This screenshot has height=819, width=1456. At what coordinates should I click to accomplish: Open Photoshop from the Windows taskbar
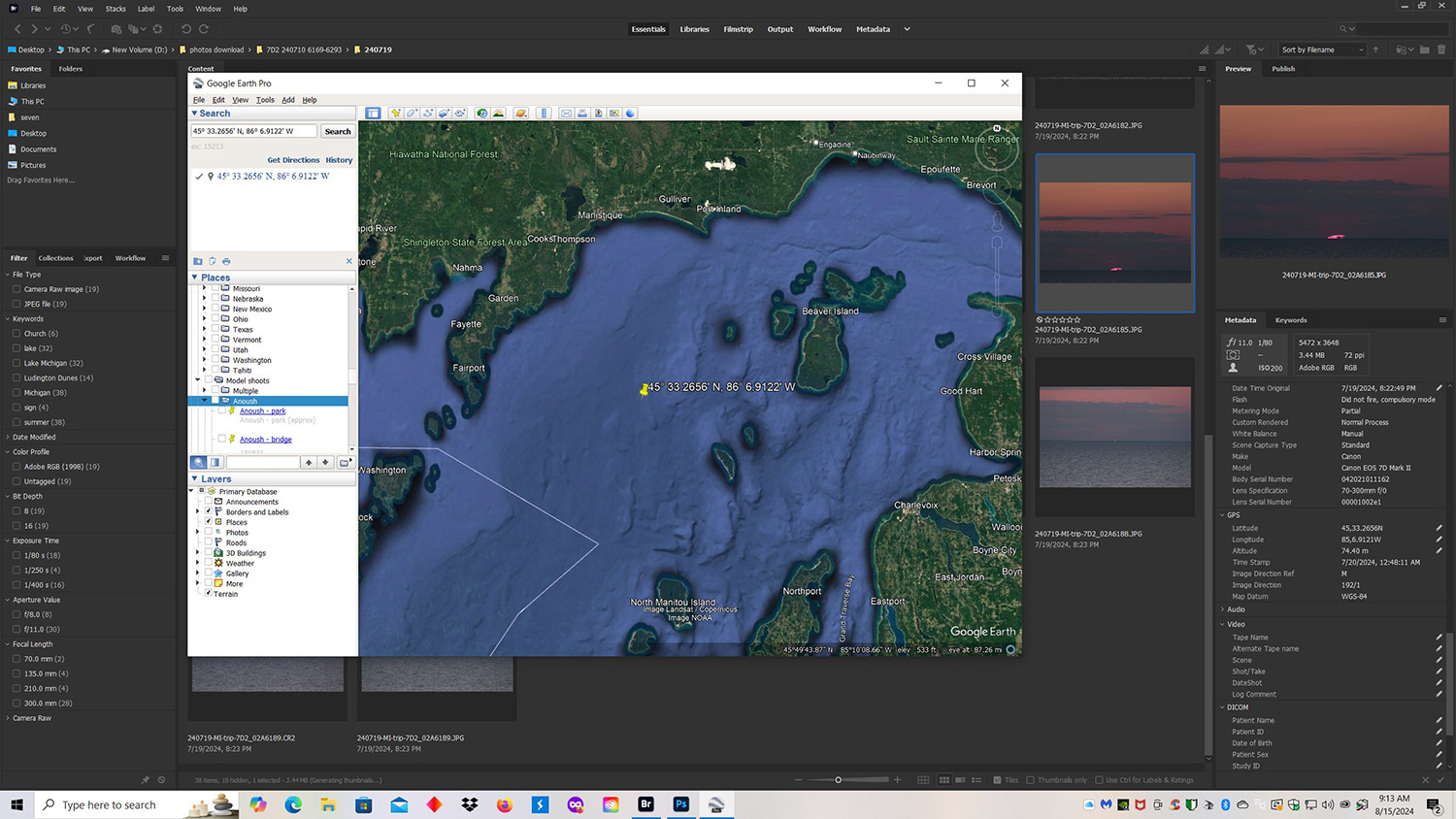[680, 804]
